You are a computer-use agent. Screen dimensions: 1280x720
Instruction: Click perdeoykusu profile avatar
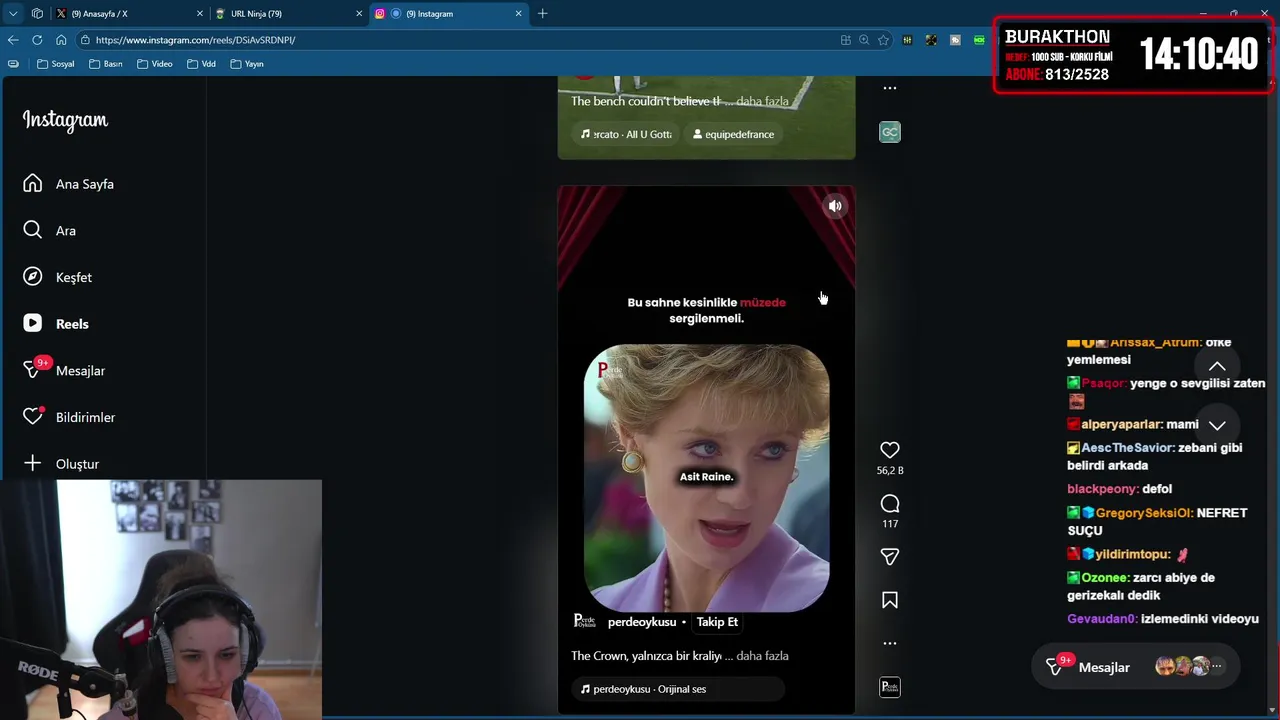(584, 621)
